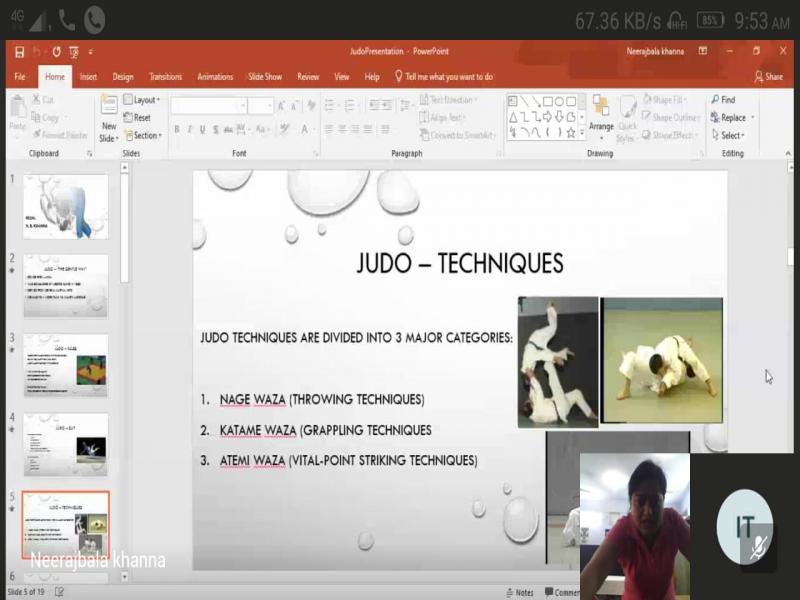Select the rectangle shape in shapes gallery
The height and width of the screenshot is (600, 800).
tap(557, 101)
